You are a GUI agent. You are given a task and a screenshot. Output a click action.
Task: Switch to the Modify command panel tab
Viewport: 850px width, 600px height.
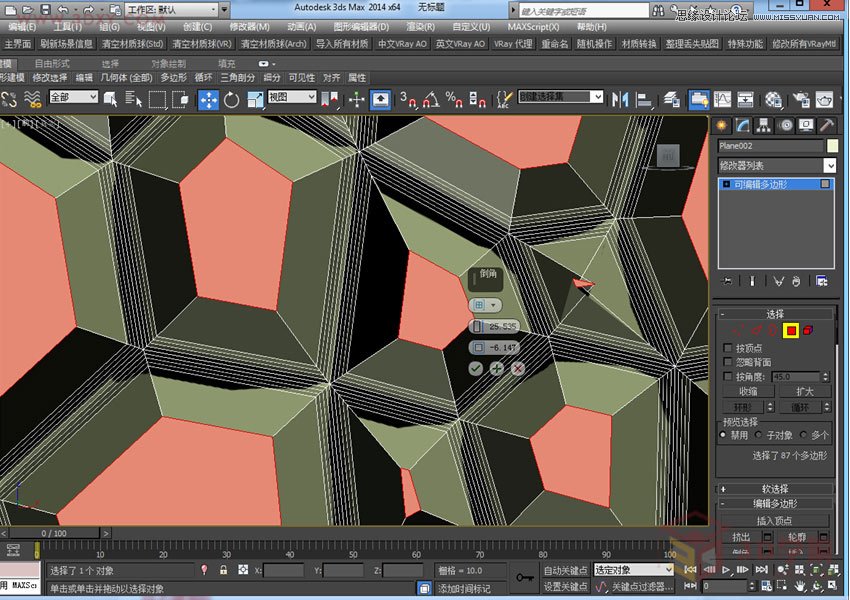coord(742,126)
